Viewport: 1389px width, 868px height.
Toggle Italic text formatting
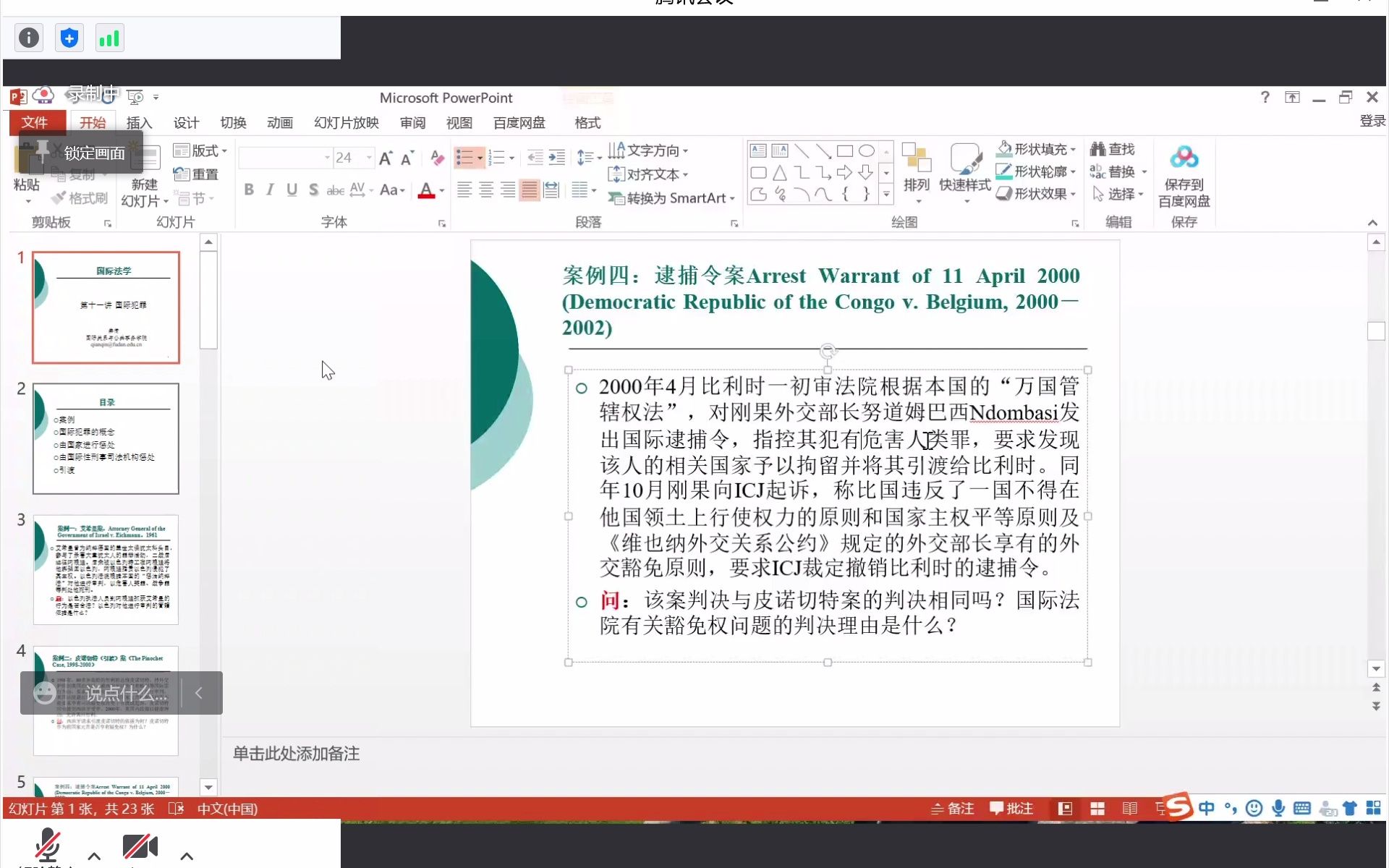270,190
